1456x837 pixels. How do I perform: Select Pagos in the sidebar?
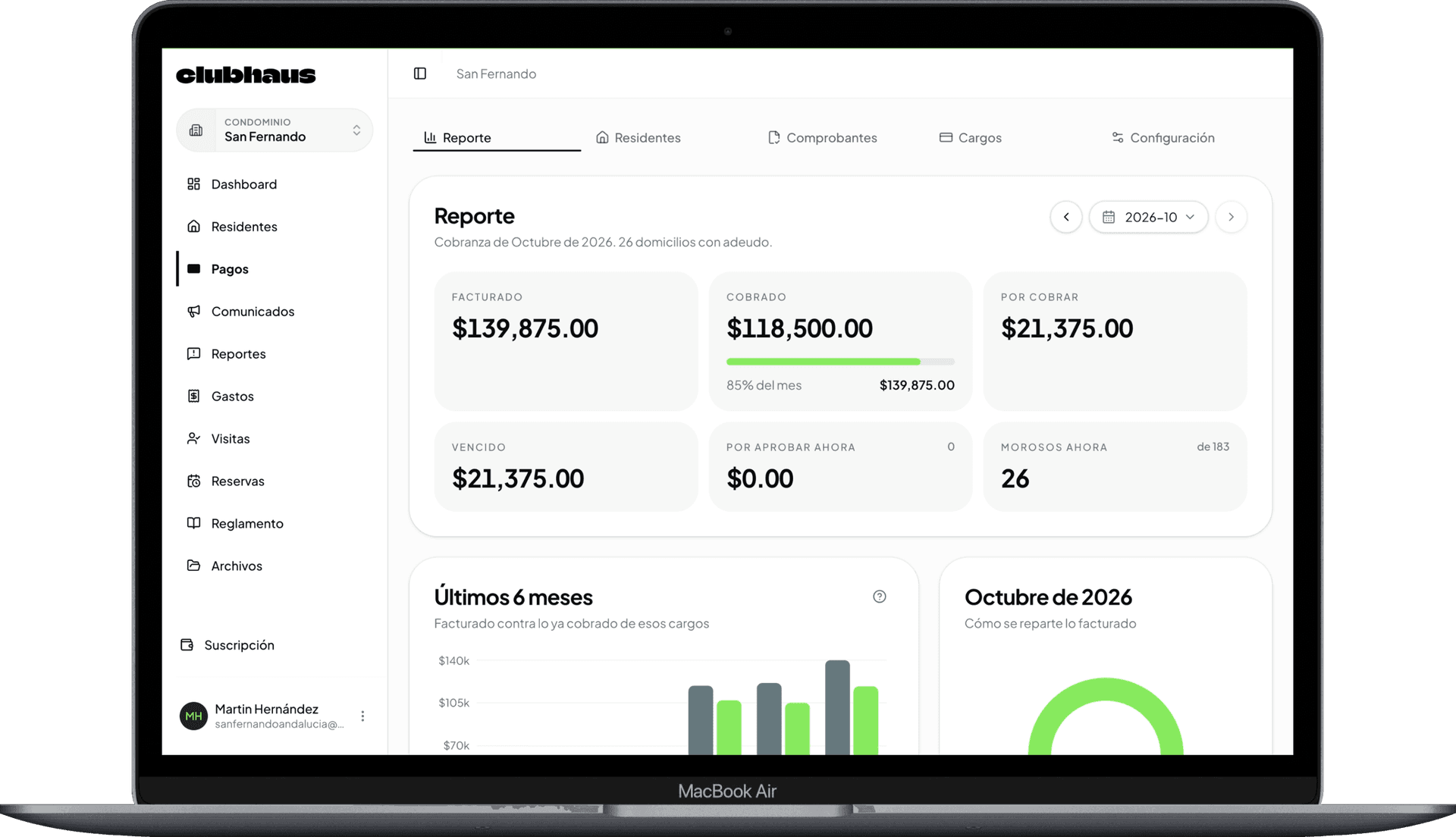275,269
